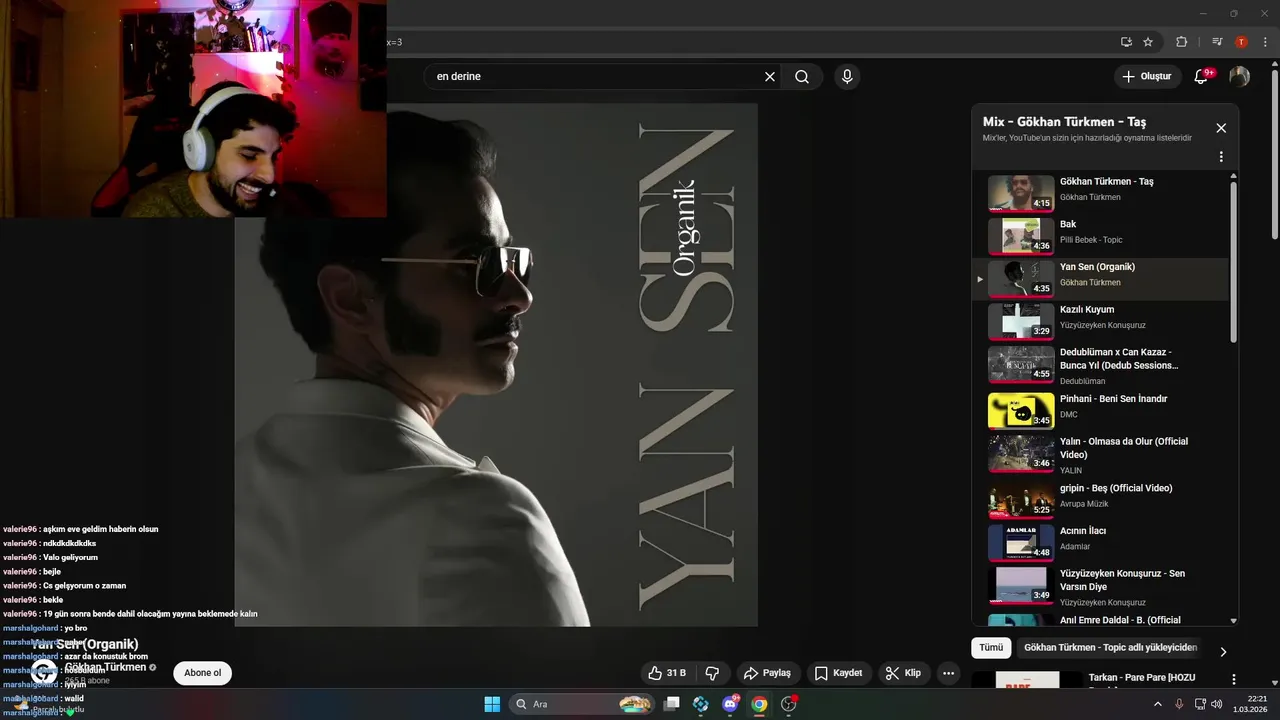This screenshot has width=1280, height=720.
Task: Play Yüzyüzeyken Konuşuruz - Sen Varsın Diye
Action: [x=1100, y=587]
